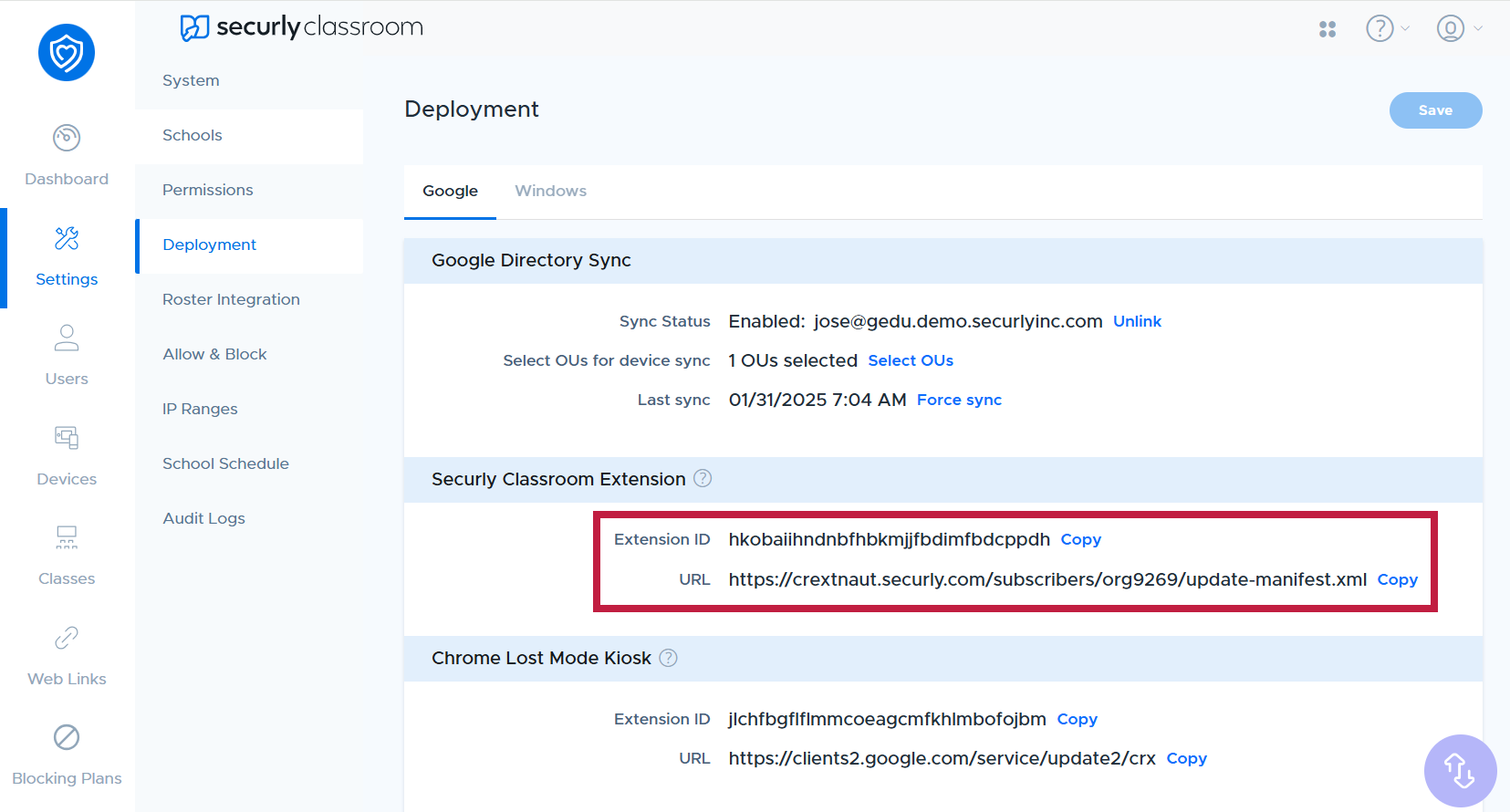Click the Securly shield logo icon
This screenshot has height=812, width=1510.
point(67,53)
